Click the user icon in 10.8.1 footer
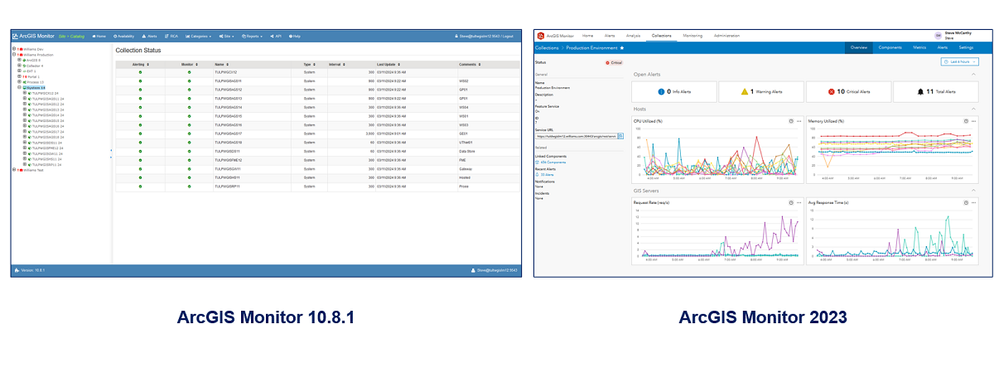Image resolution: width=999 pixels, height=378 pixels. tap(472, 270)
